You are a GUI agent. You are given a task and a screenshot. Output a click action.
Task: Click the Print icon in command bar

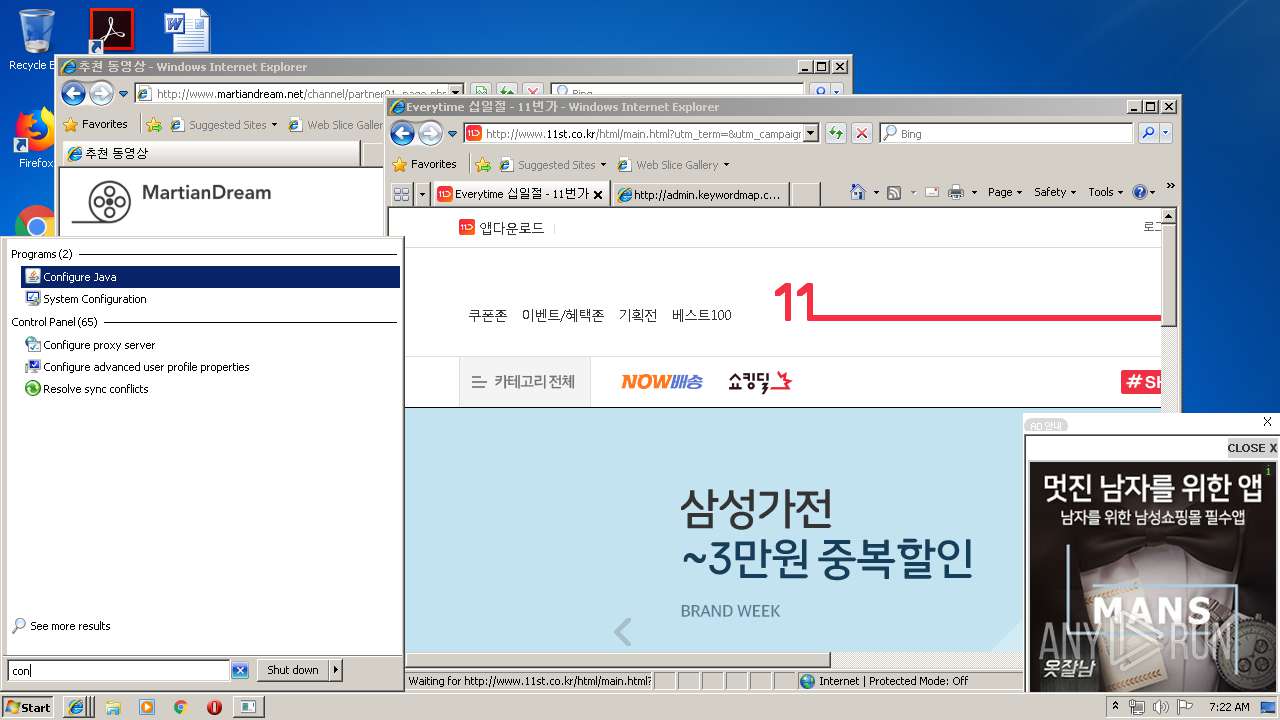click(x=955, y=192)
